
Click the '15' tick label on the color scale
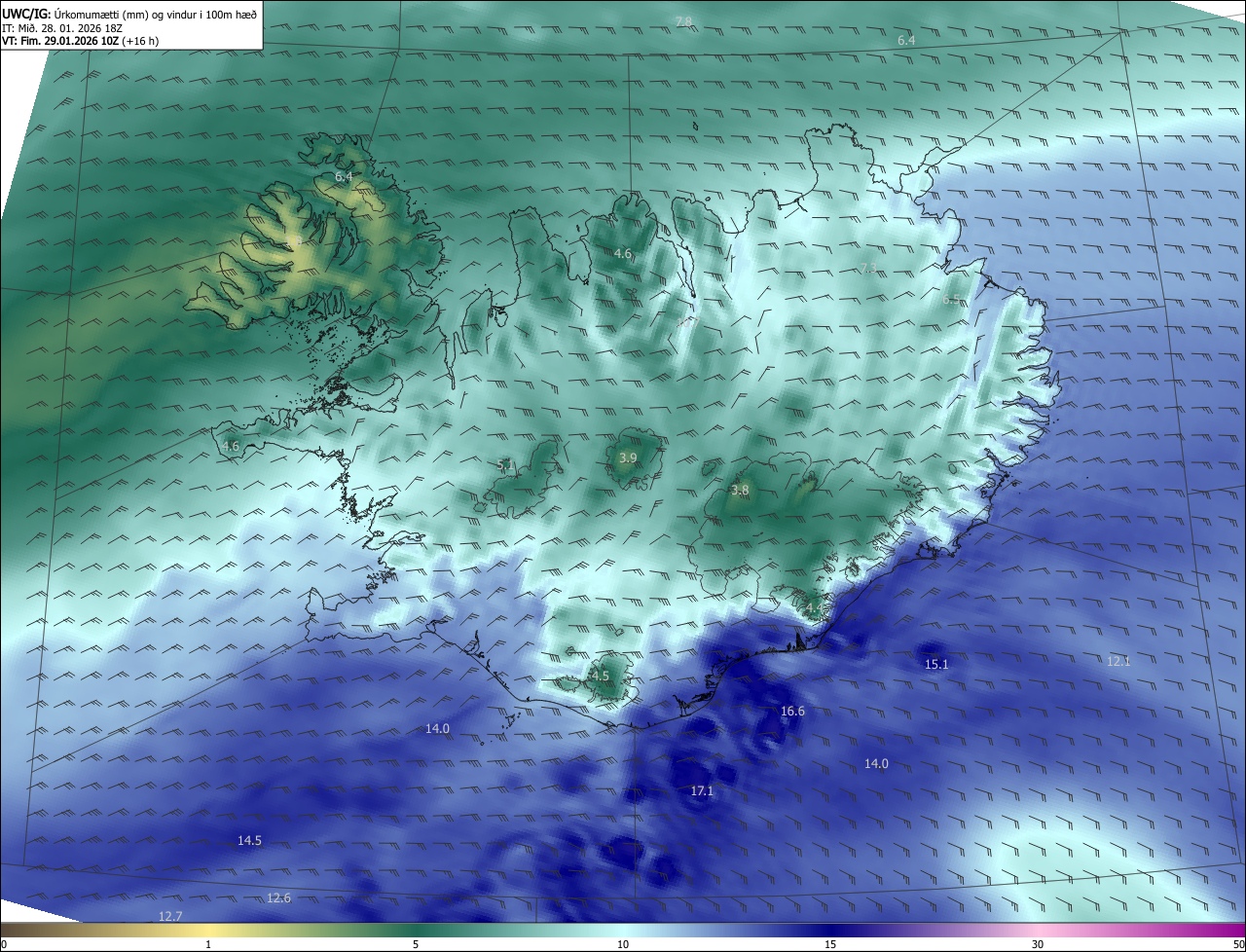click(830, 944)
